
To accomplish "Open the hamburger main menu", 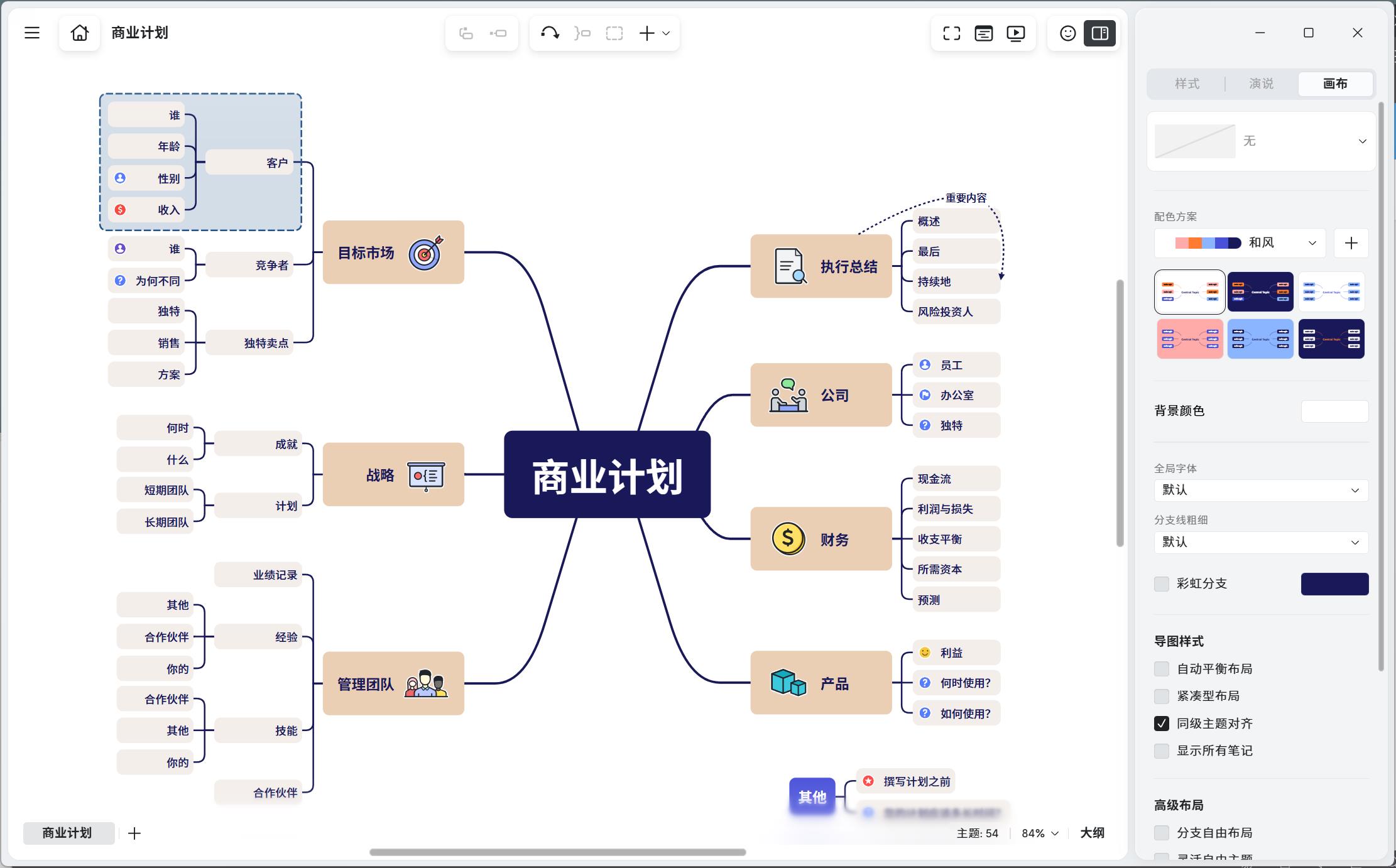I will pos(32,33).
